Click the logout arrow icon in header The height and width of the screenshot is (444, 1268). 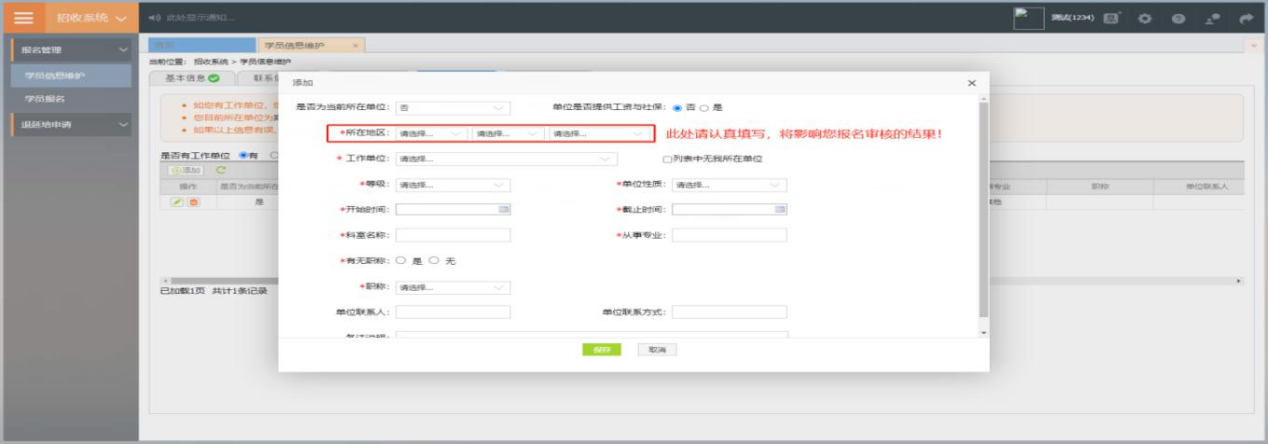click(x=1245, y=18)
